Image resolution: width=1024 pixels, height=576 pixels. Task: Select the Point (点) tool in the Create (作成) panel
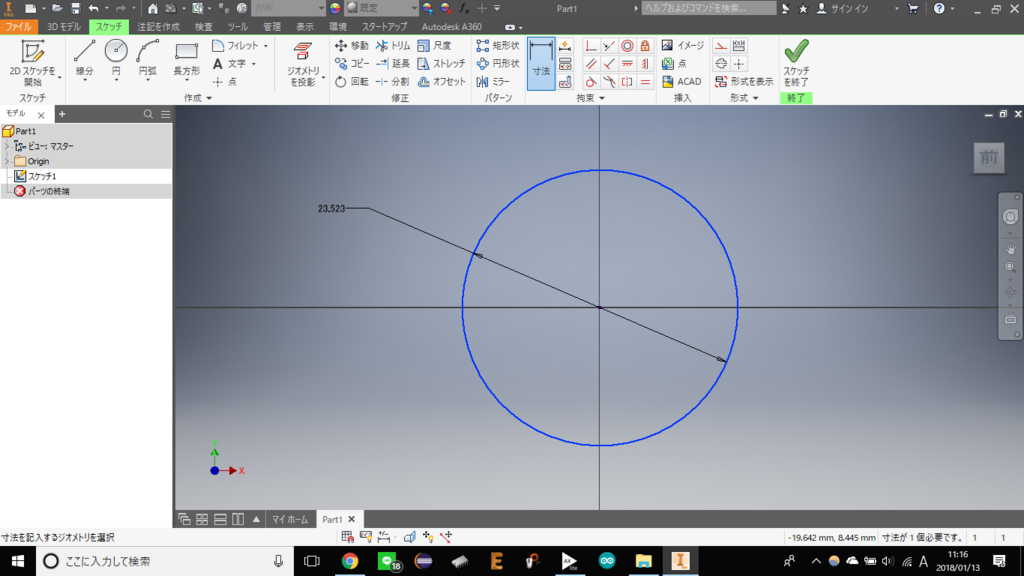point(225,82)
